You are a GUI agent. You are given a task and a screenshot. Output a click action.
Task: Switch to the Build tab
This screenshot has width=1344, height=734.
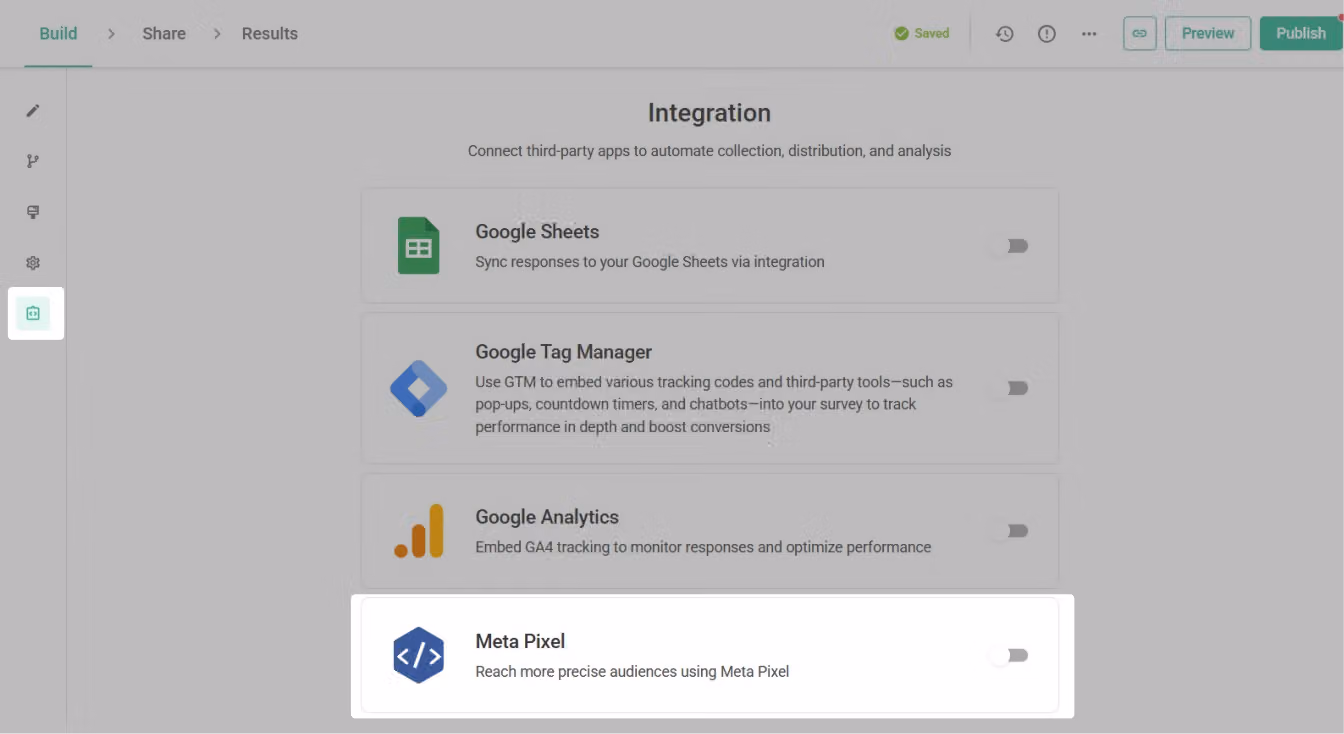[58, 33]
